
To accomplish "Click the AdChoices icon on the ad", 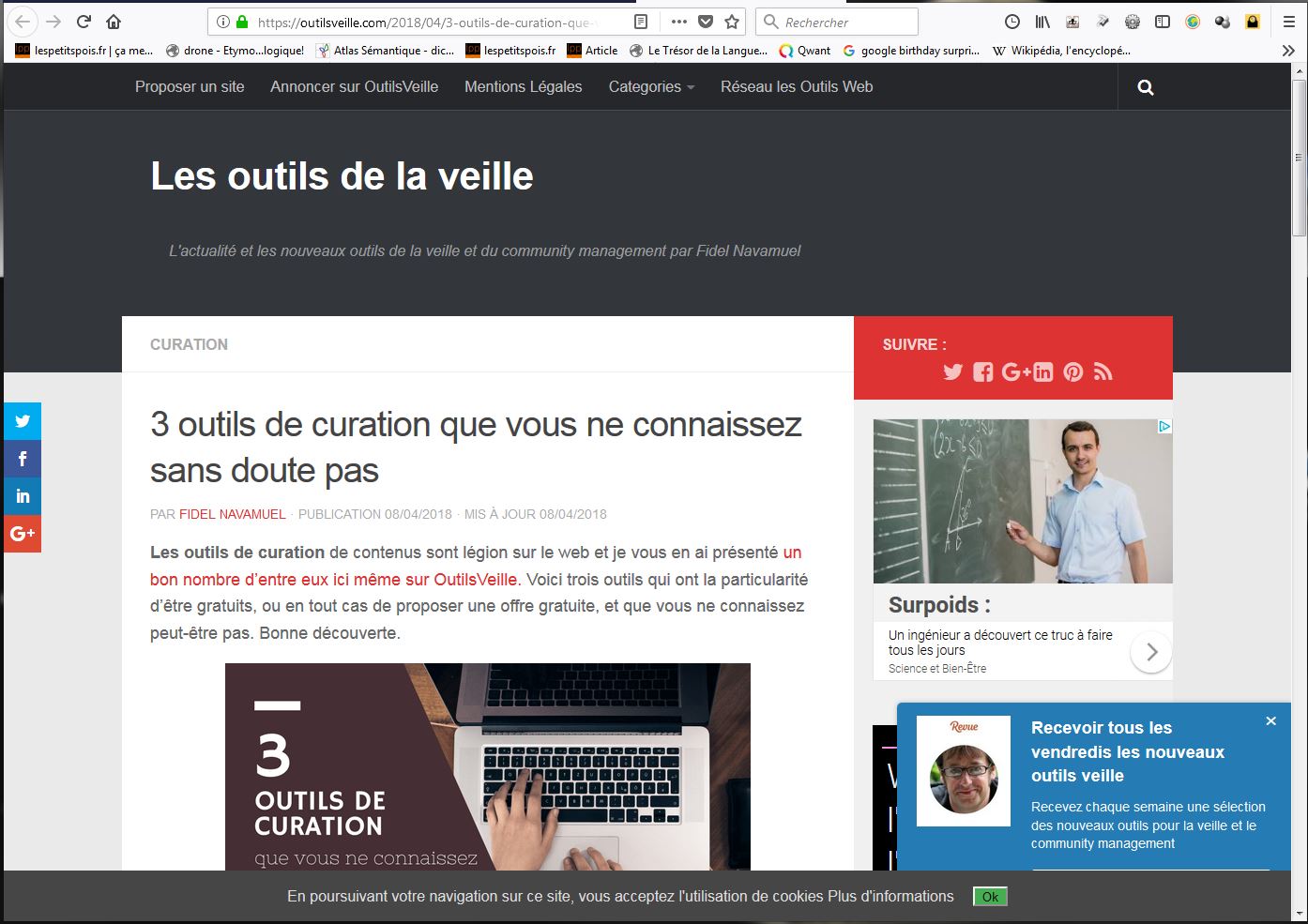I will [1164, 426].
